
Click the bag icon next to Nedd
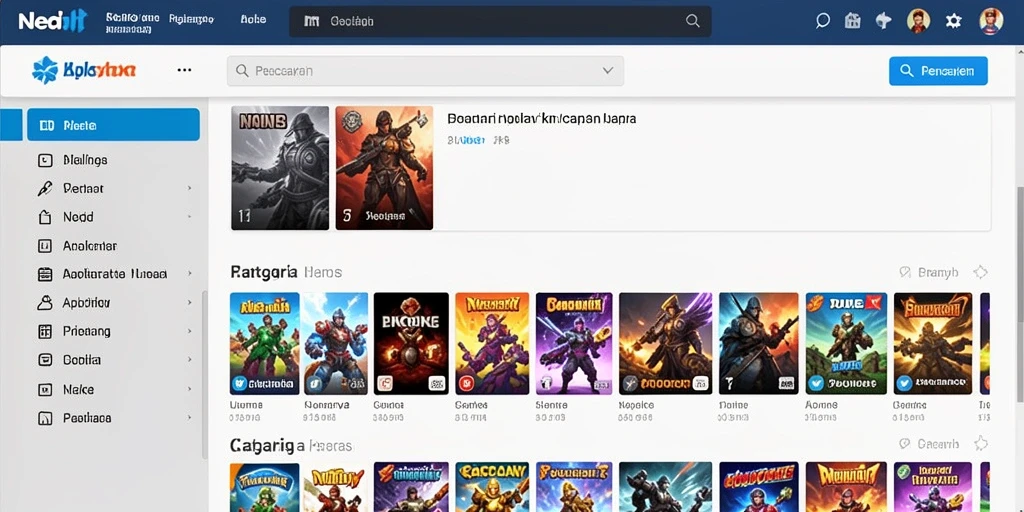click(x=45, y=217)
